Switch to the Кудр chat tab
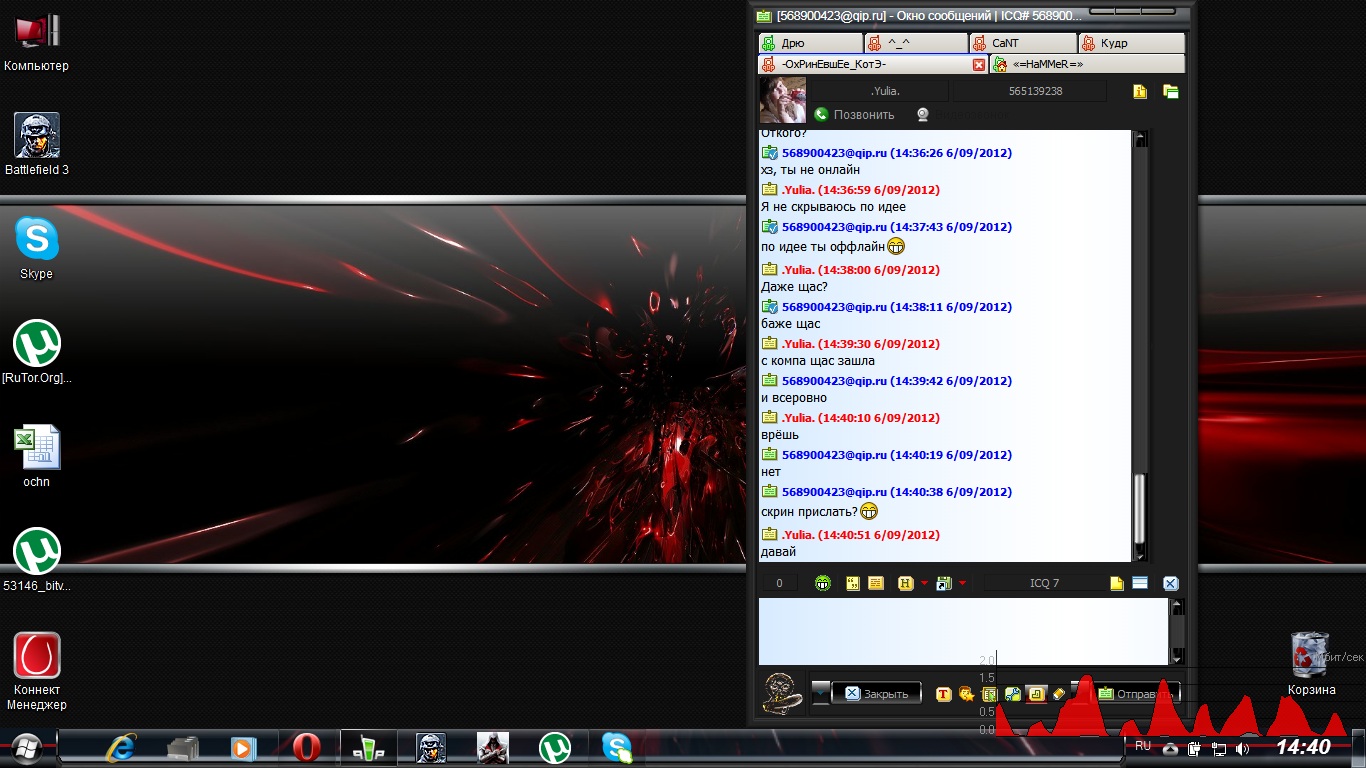 tap(1132, 43)
